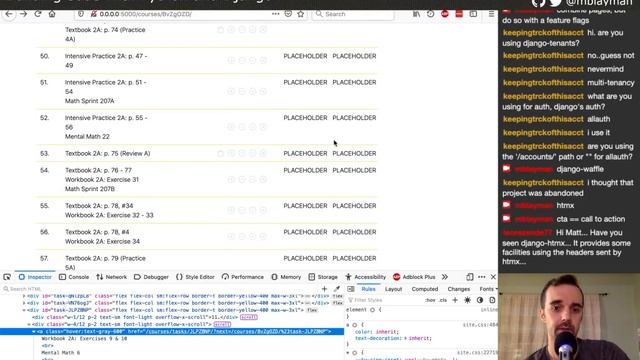Select the Rules sidebar tab
This screenshot has height=360, width=640.
click(x=369, y=289)
